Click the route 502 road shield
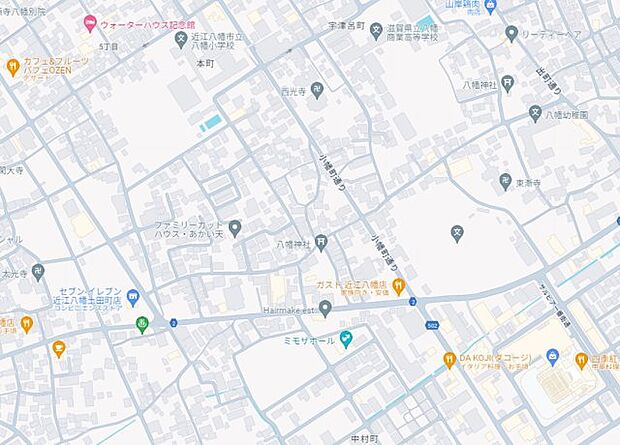 coord(433,326)
